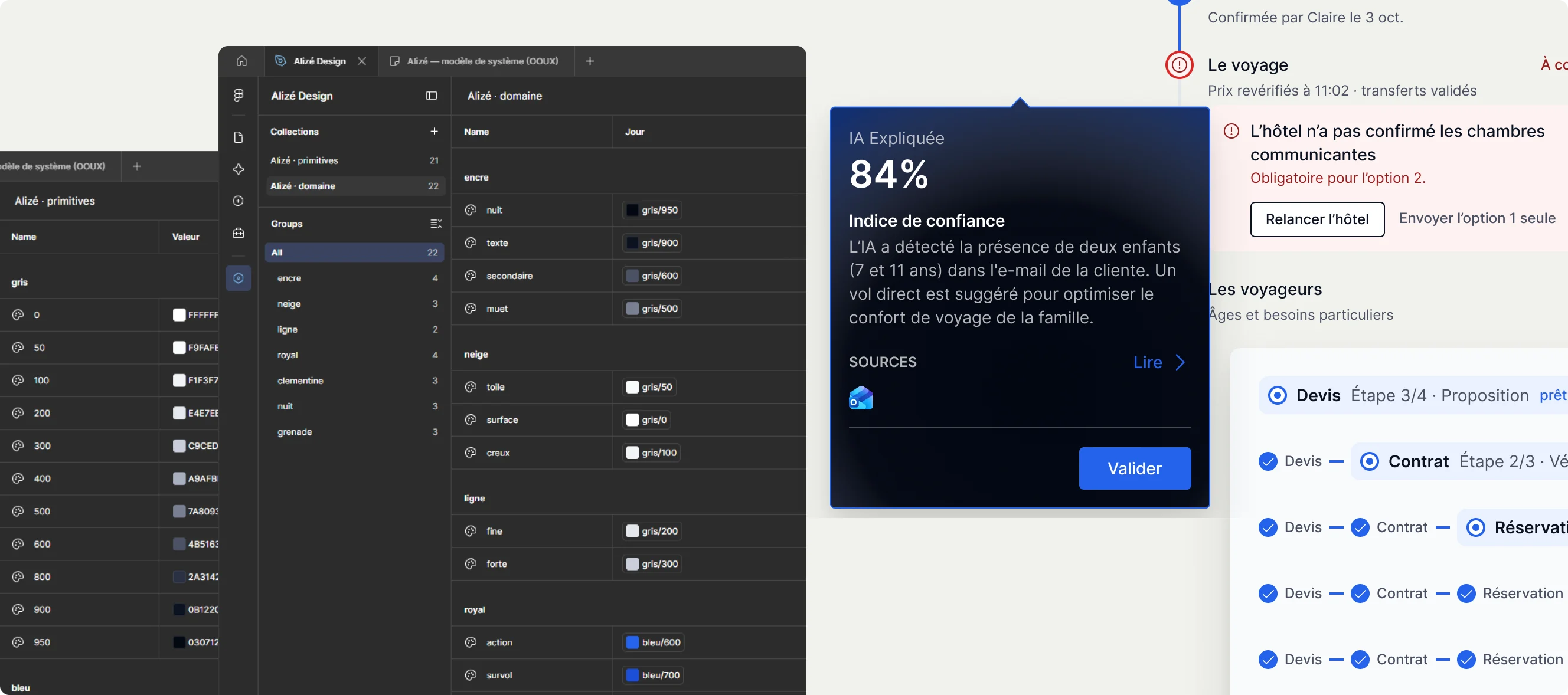Click the Outlook source icon
The height and width of the screenshot is (695, 1568).
pyautogui.click(x=861, y=398)
